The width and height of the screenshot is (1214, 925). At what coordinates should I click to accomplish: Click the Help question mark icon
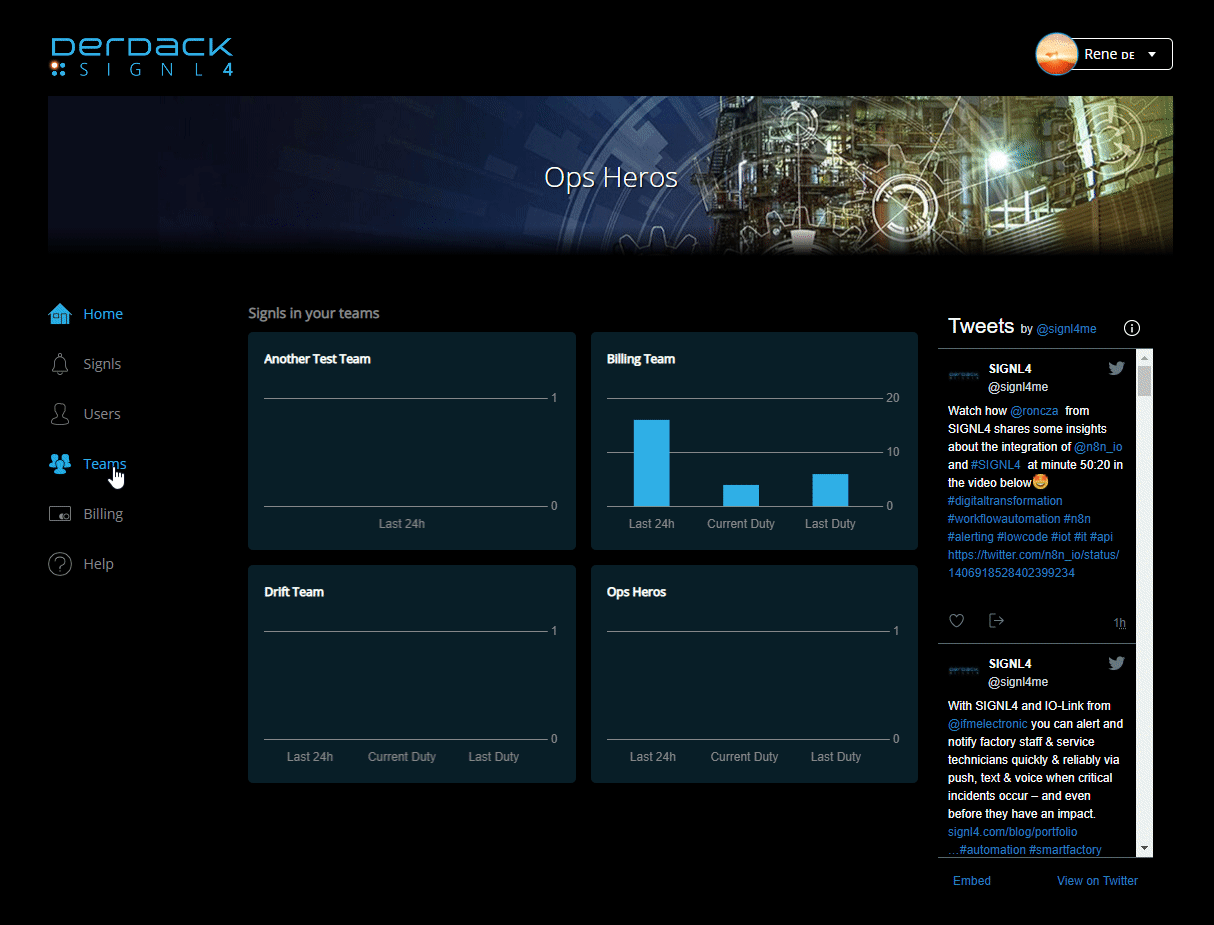(60, 564)
